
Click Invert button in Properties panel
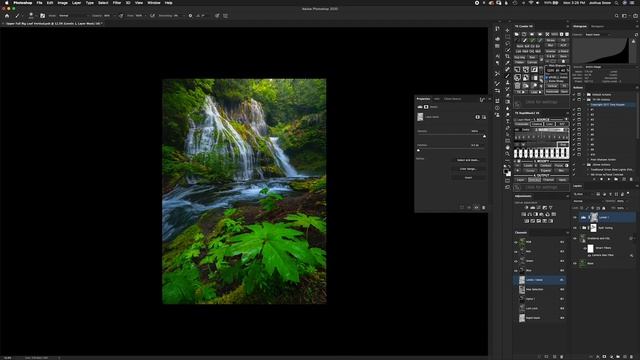(468, 178)
